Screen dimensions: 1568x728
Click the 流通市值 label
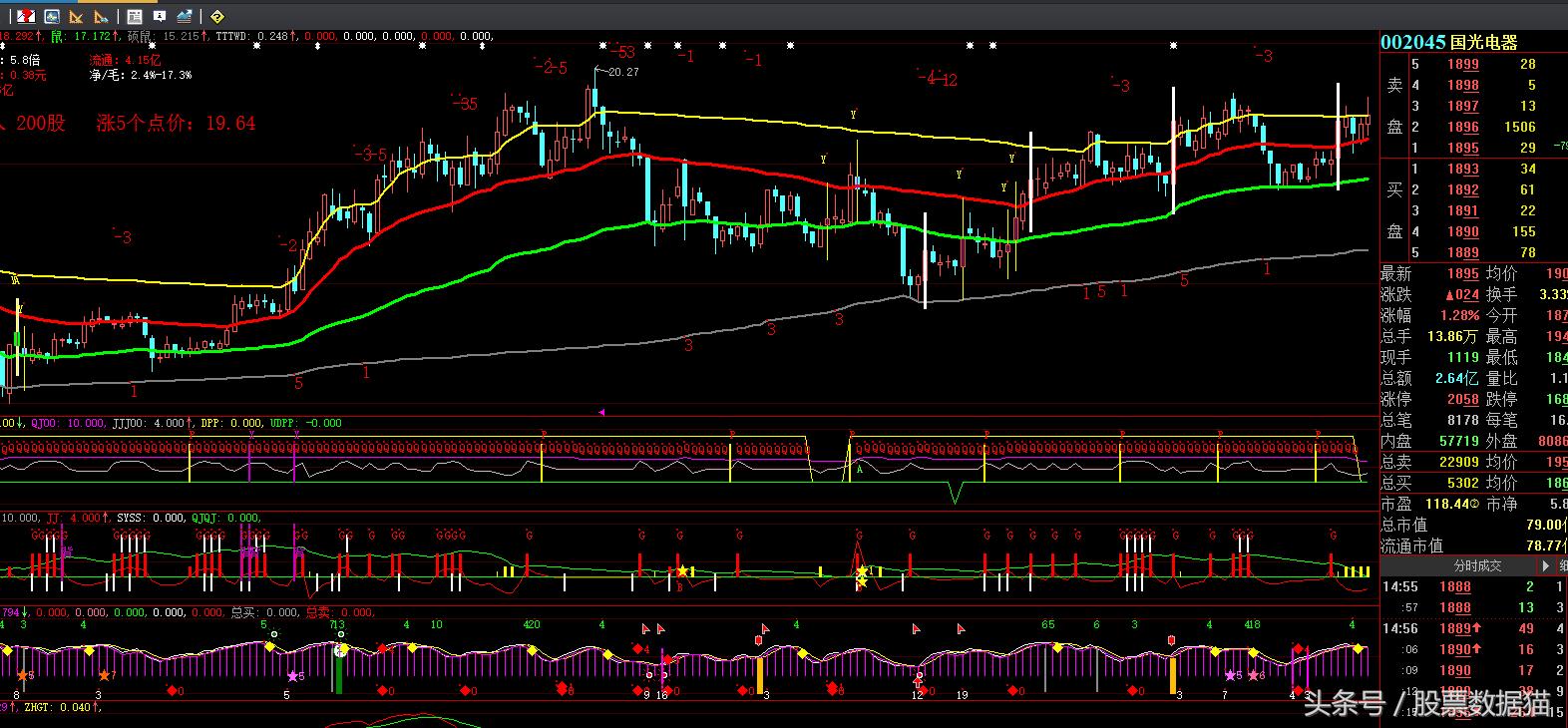coord(1412,546)
